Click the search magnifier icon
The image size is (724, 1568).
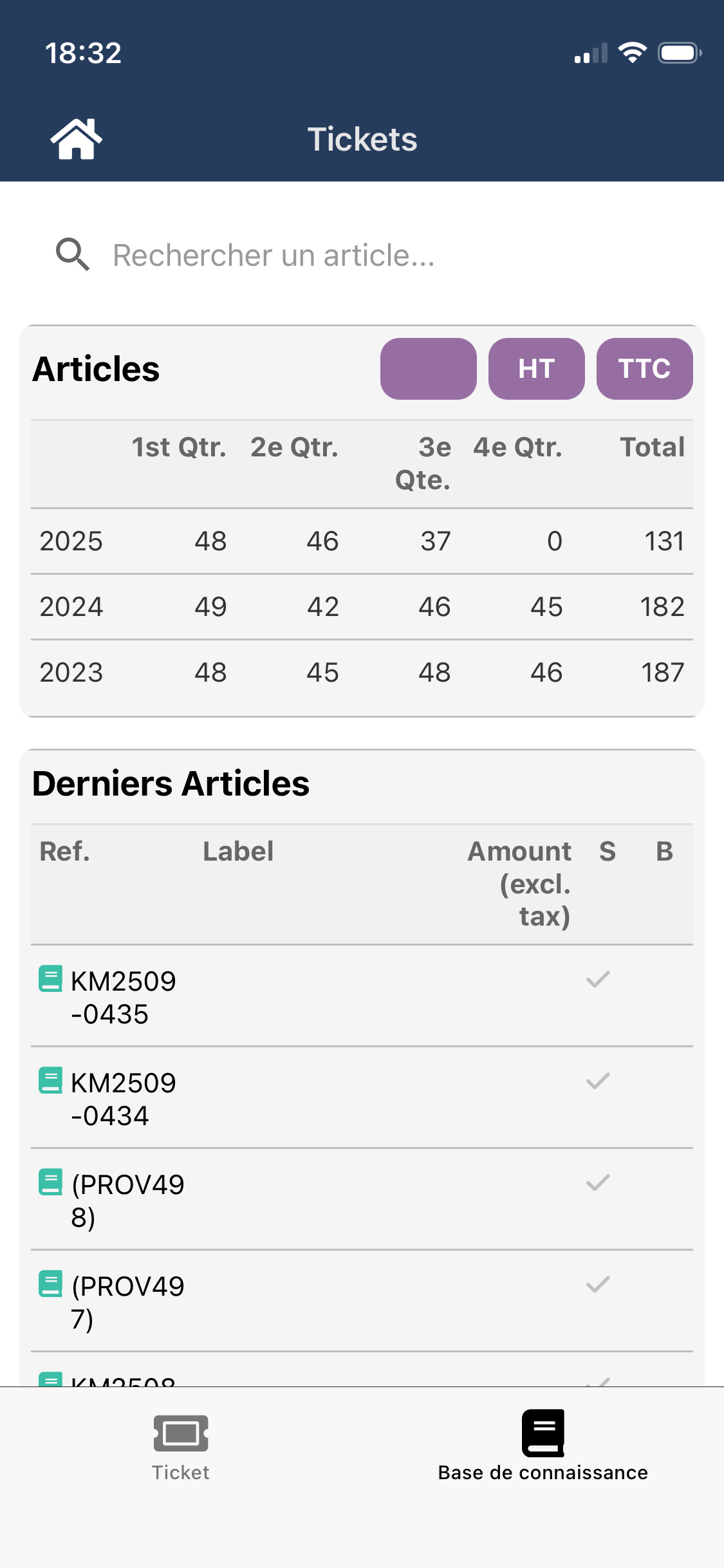click(72, 255)
